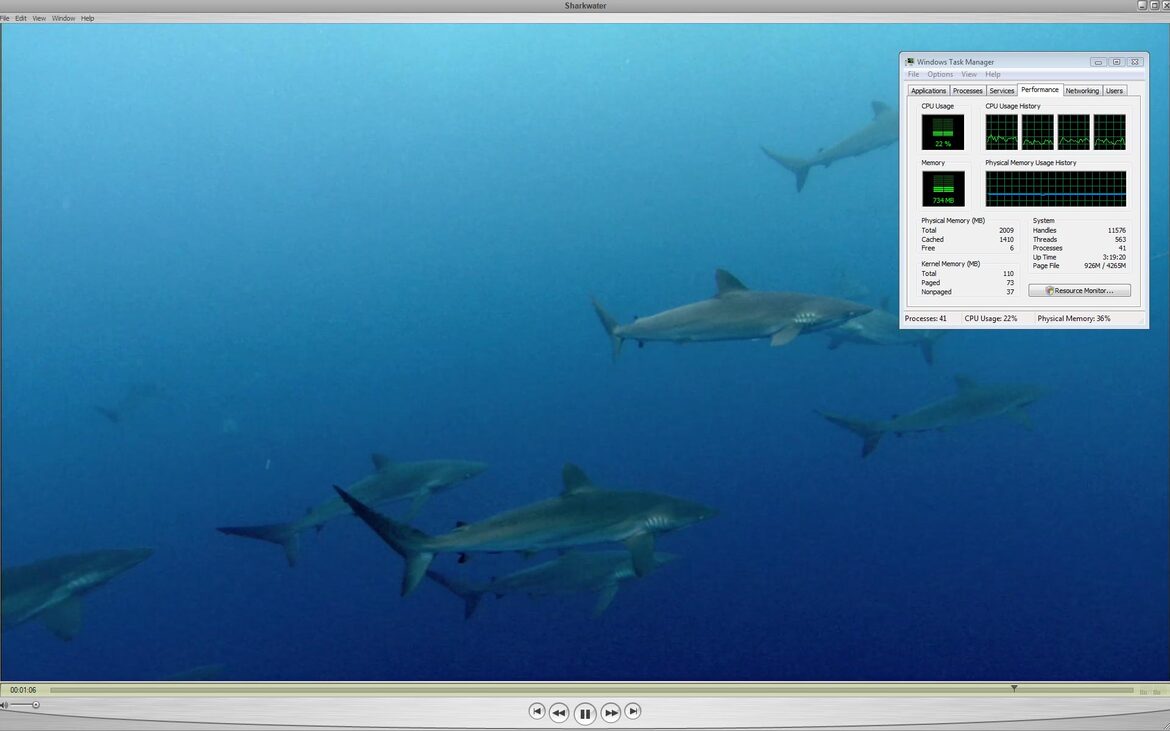The image size is (1170, 731).
Task: Open Resource Monitor from Task Manager
Action: point(1079,290)
